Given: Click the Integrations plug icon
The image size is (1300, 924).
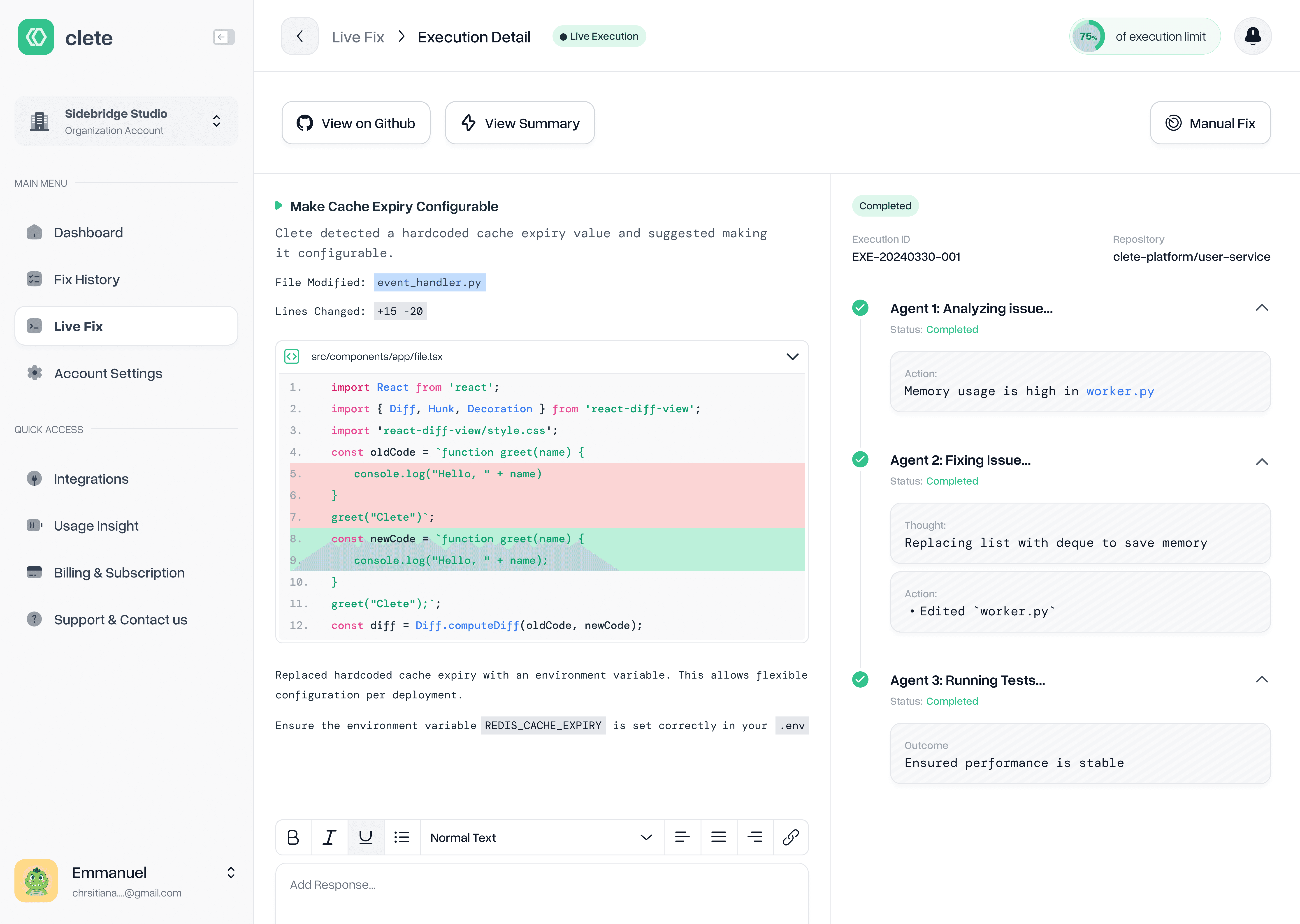Looking at the screenshot, I should click(34, 478).
